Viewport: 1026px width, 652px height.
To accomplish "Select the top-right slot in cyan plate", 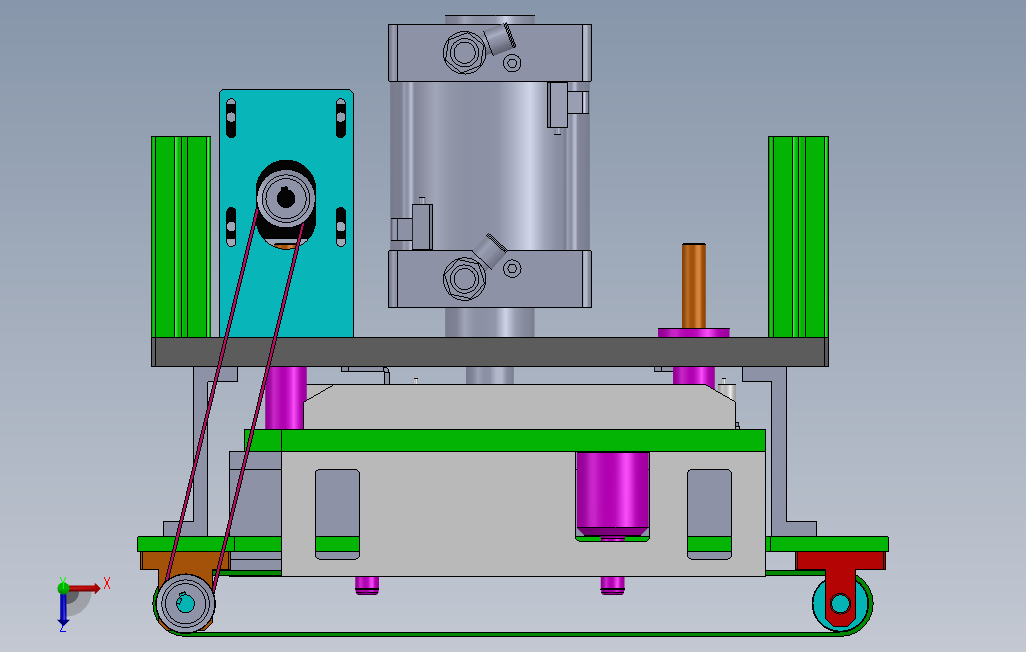I will click(x=341, y=118).
